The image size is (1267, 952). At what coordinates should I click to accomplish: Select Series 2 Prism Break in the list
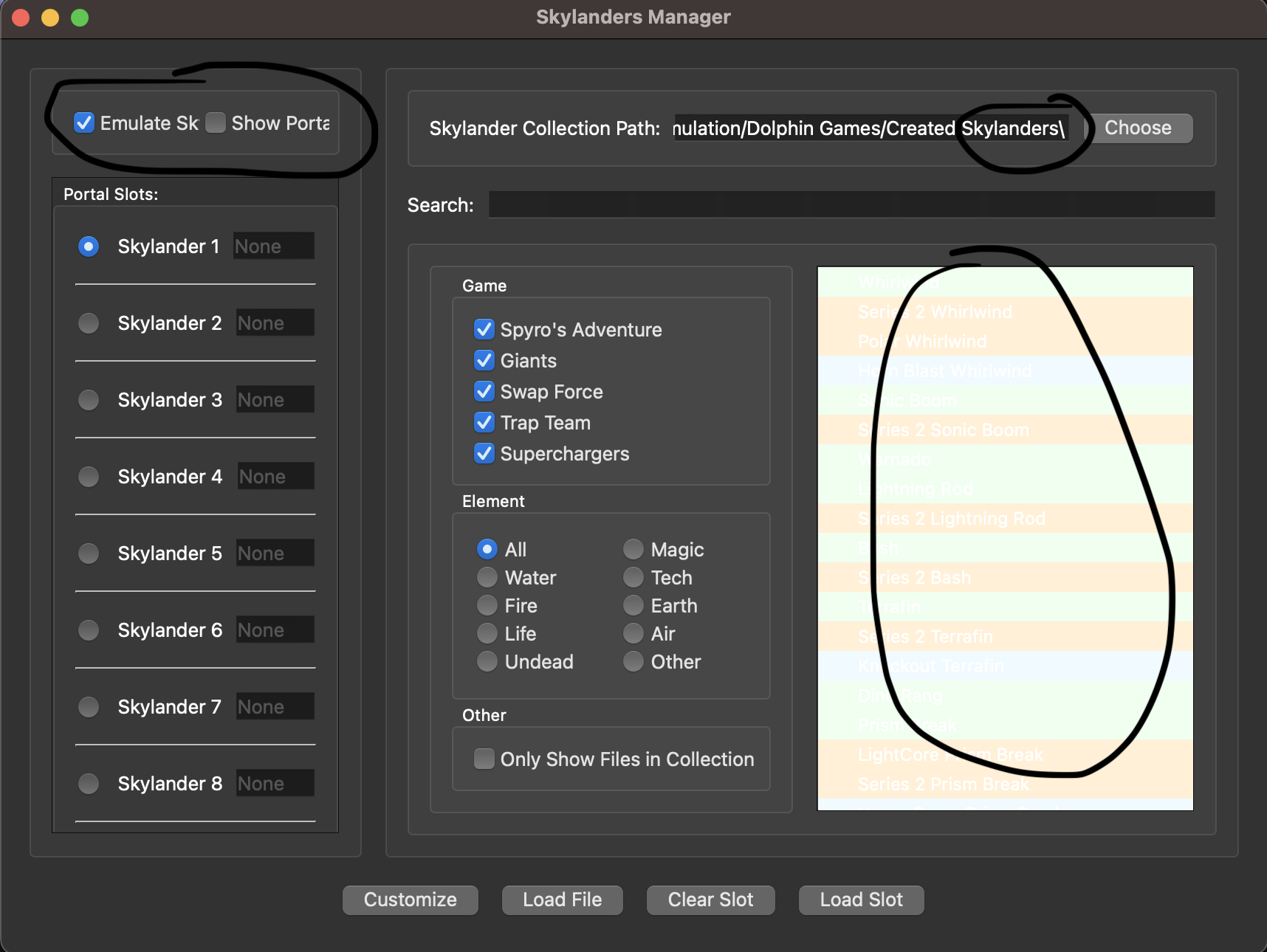[1006, 784]
